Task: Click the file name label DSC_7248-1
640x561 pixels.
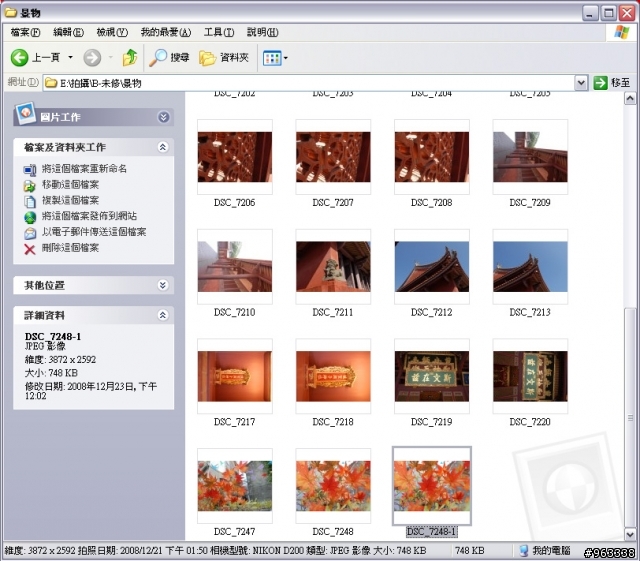Action: (x=432, y=532)
